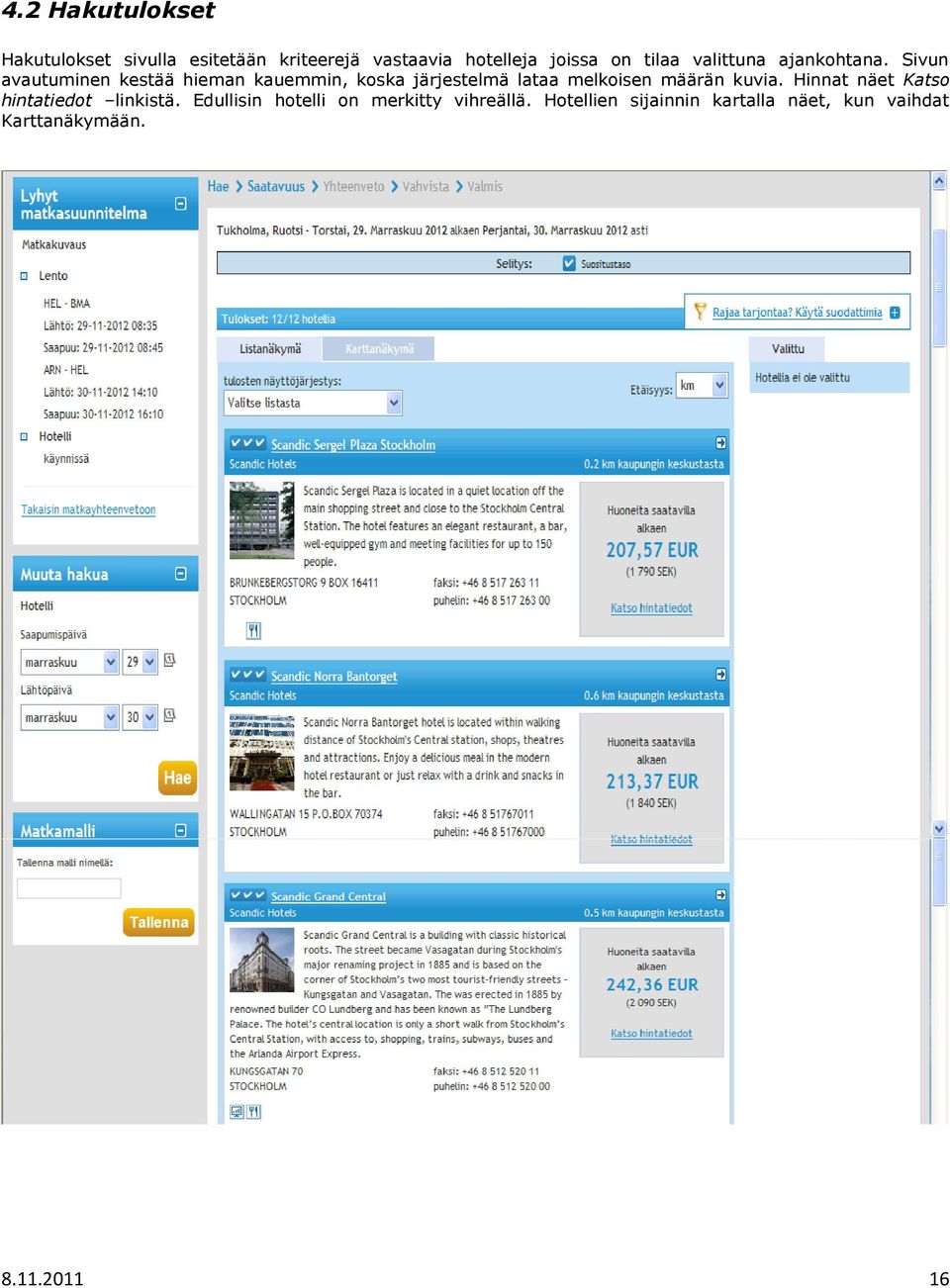Switch to the Karttanäkymä tab
The image size is (950, 1288).
(380, 349)
